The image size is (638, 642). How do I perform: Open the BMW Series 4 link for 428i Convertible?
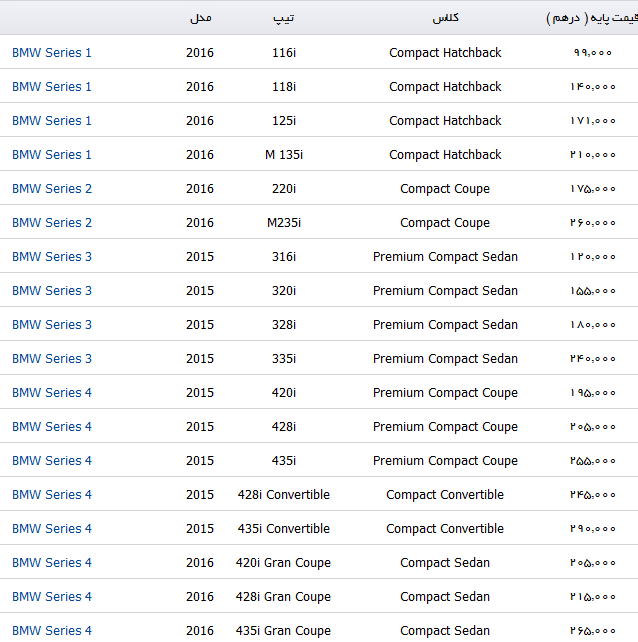pyautogui.click(x=52, y=495)
